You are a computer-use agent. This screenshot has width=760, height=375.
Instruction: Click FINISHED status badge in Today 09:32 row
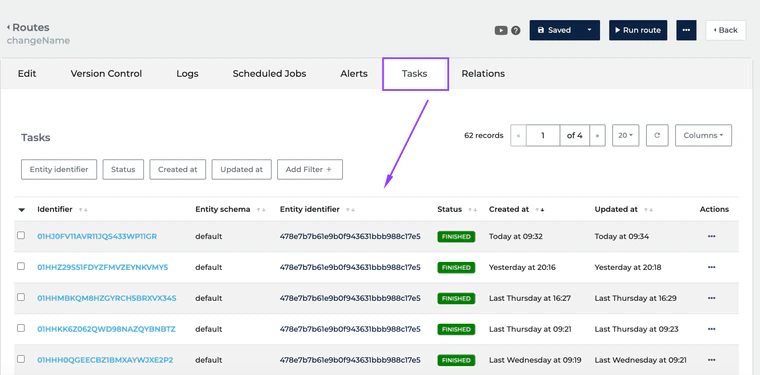(456, 237)
